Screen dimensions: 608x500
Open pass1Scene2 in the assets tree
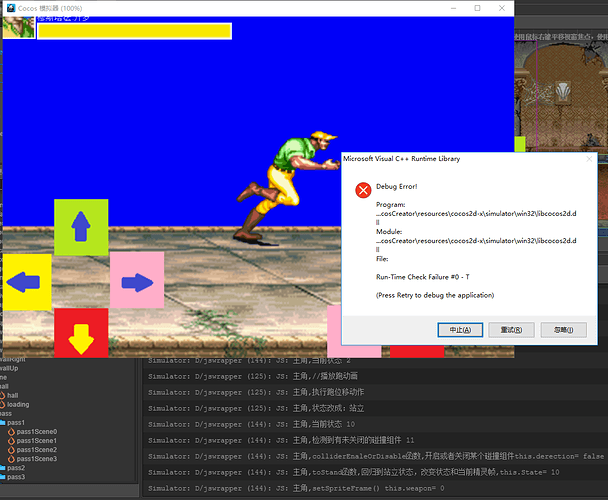[x=36, y=450]
